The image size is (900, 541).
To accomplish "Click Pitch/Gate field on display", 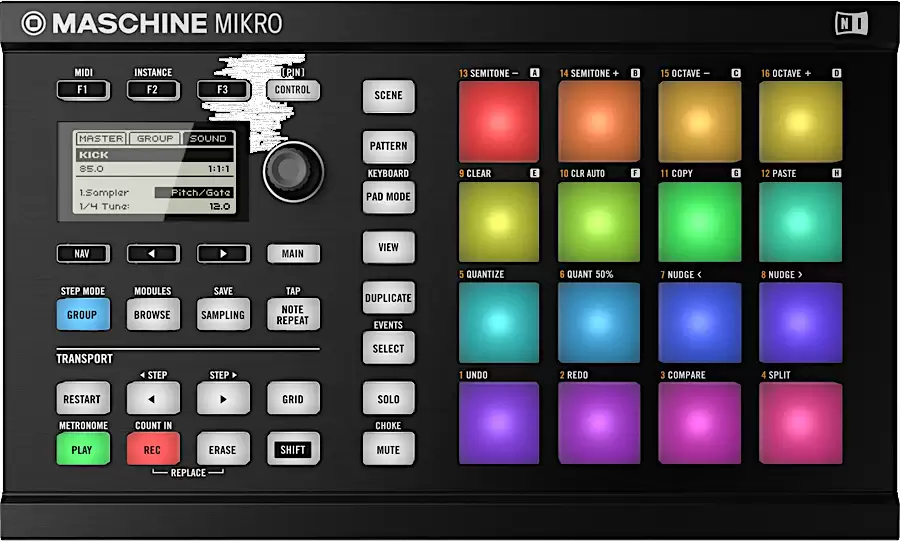I will point(194,193).
